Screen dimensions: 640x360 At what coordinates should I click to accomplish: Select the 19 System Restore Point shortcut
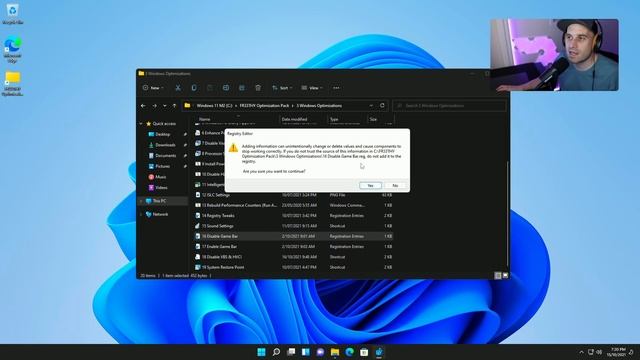(x=293, y=267)
